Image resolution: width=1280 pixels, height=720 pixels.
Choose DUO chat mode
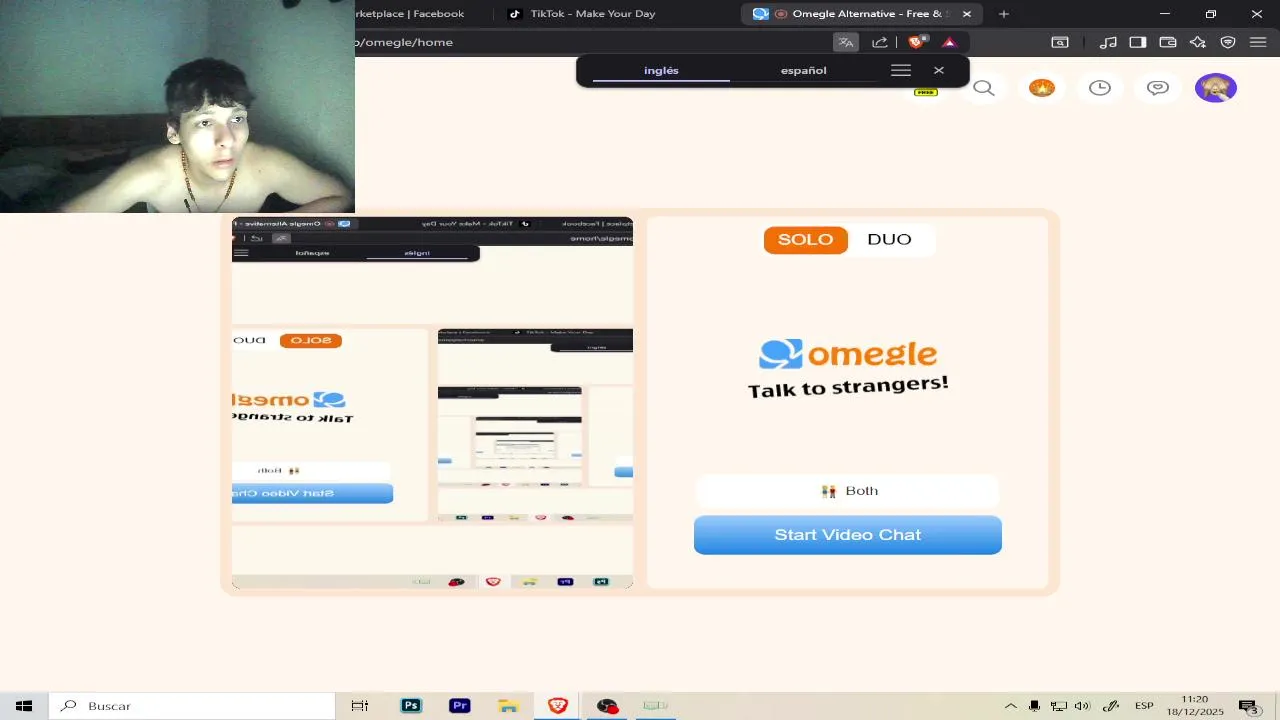pyautogui.click(x=889, y=240)
